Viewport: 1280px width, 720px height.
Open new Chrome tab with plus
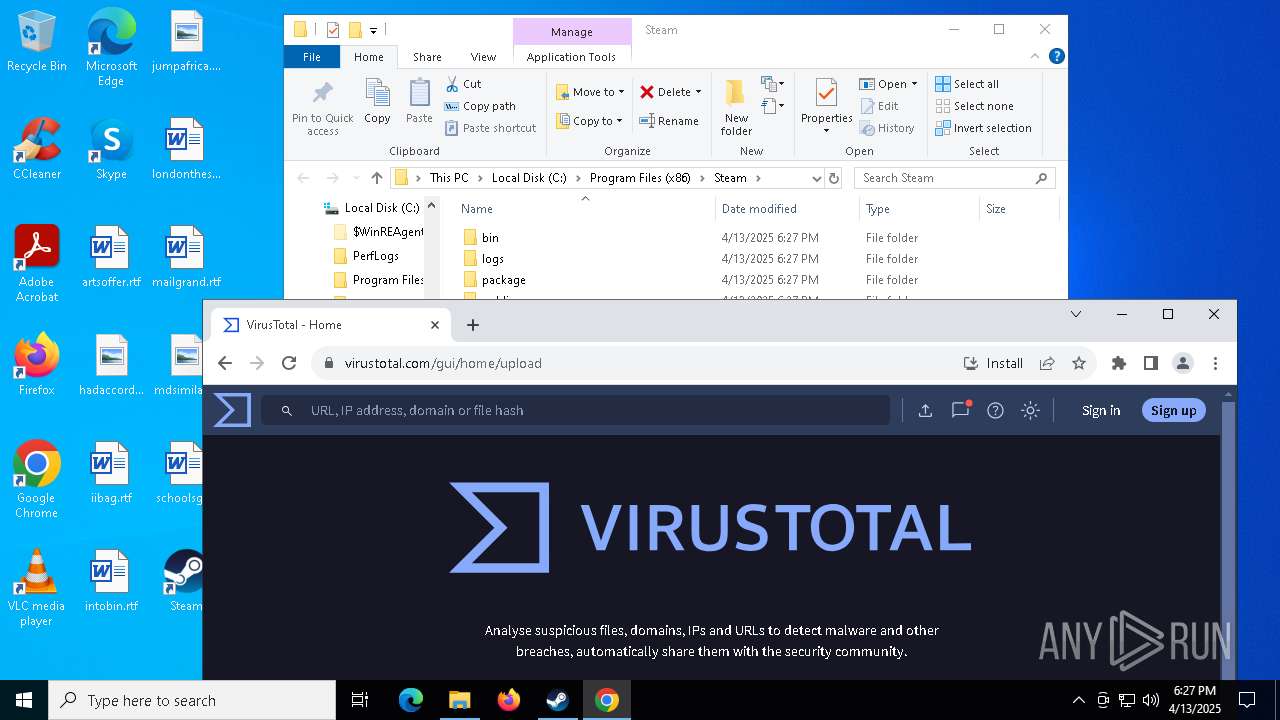pos(473,325)
